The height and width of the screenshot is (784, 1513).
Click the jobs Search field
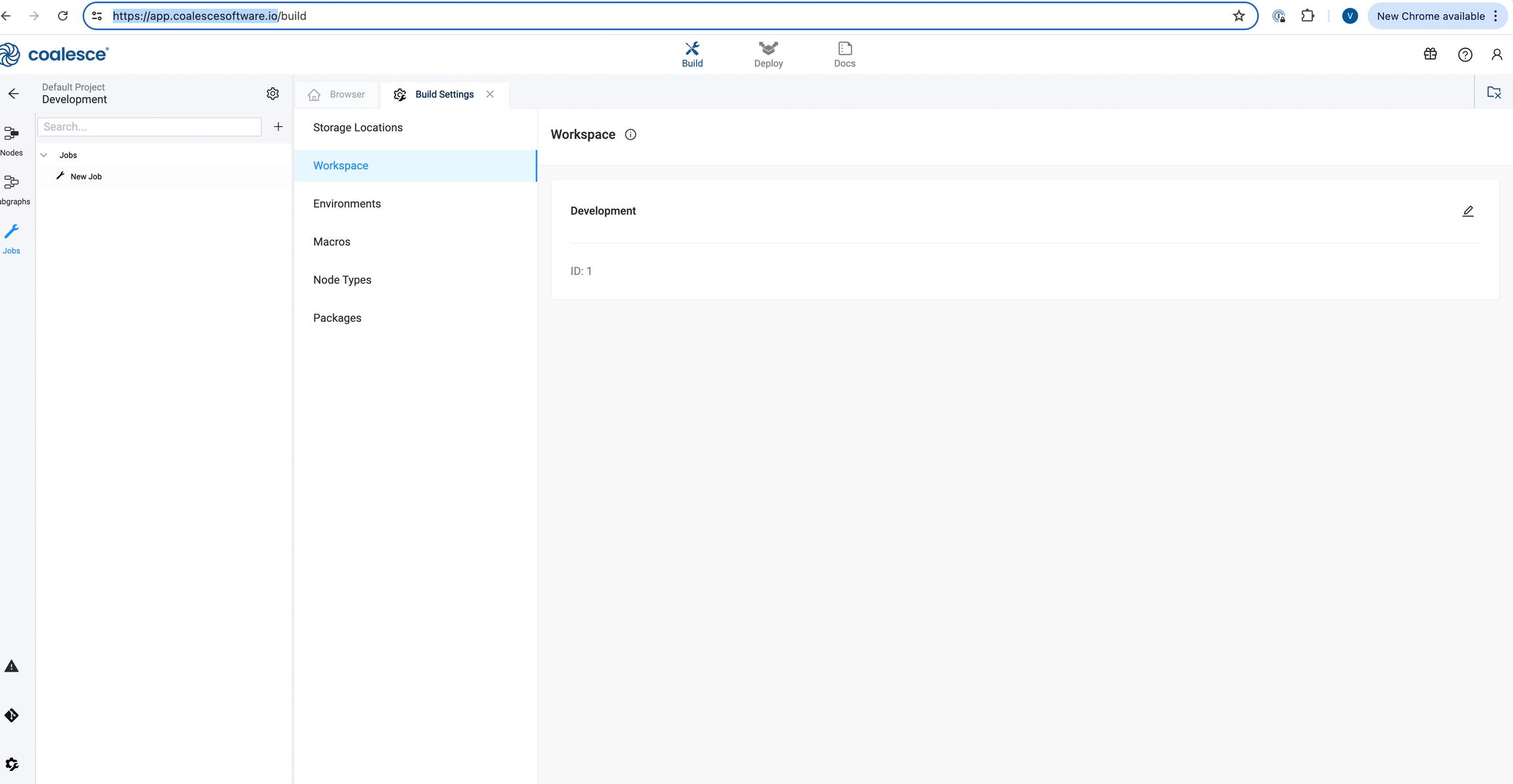pos(149,127)
